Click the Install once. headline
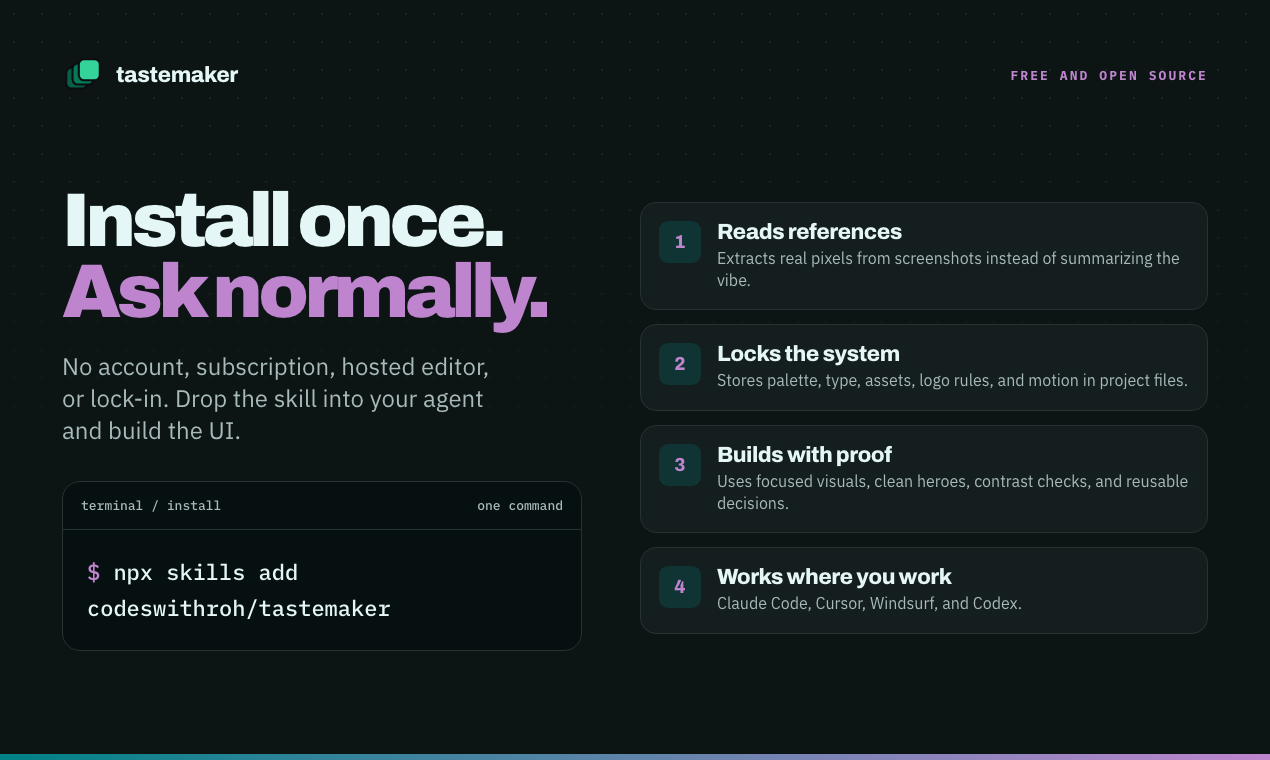This screenshot has height=760, width=1270. (284, 220)
